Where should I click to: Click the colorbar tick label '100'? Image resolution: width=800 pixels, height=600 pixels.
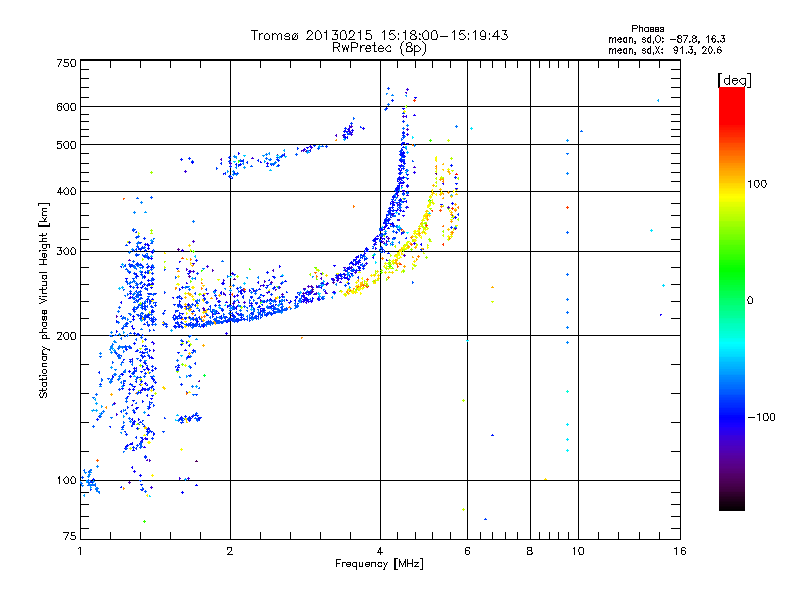point(757,184)
